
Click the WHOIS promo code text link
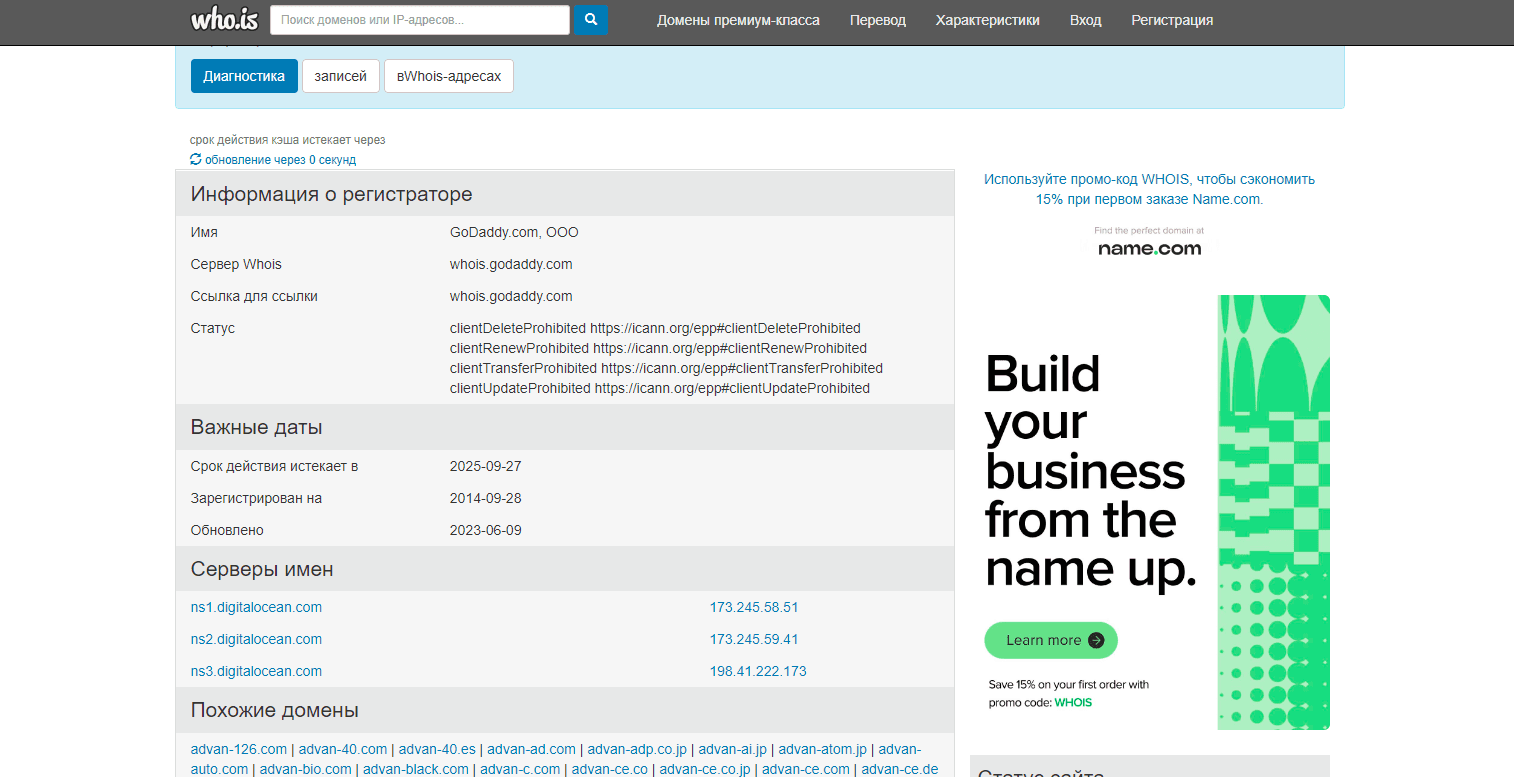[x=1149, y=189]
